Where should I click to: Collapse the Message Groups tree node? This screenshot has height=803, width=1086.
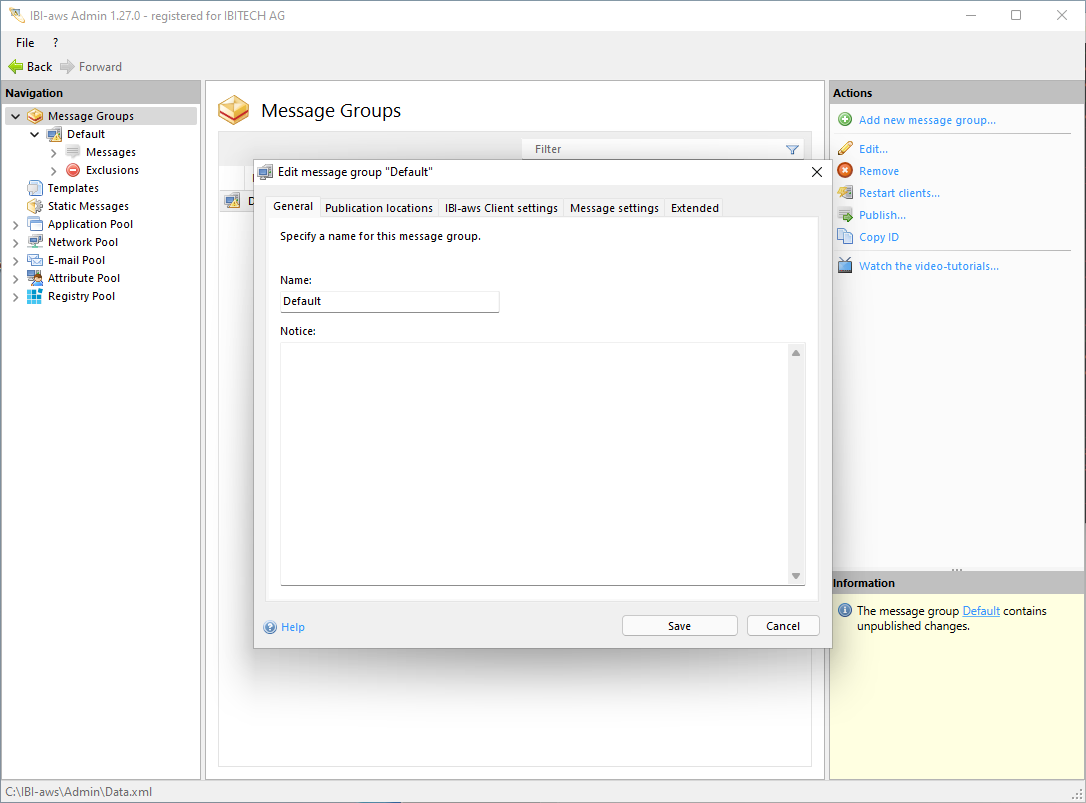(15, 116)
